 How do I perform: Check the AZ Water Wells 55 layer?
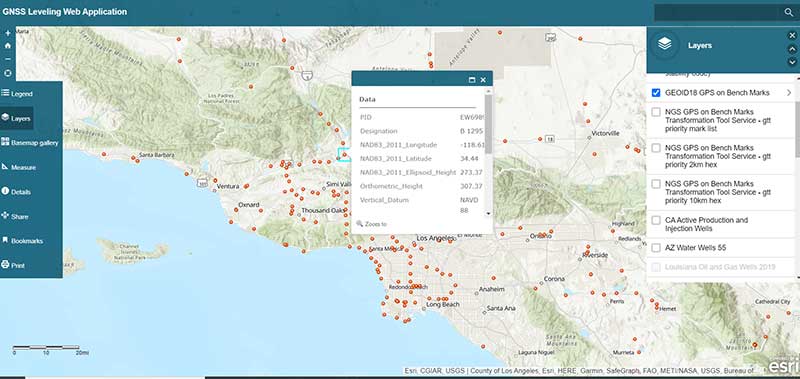(x=656, y=248)
